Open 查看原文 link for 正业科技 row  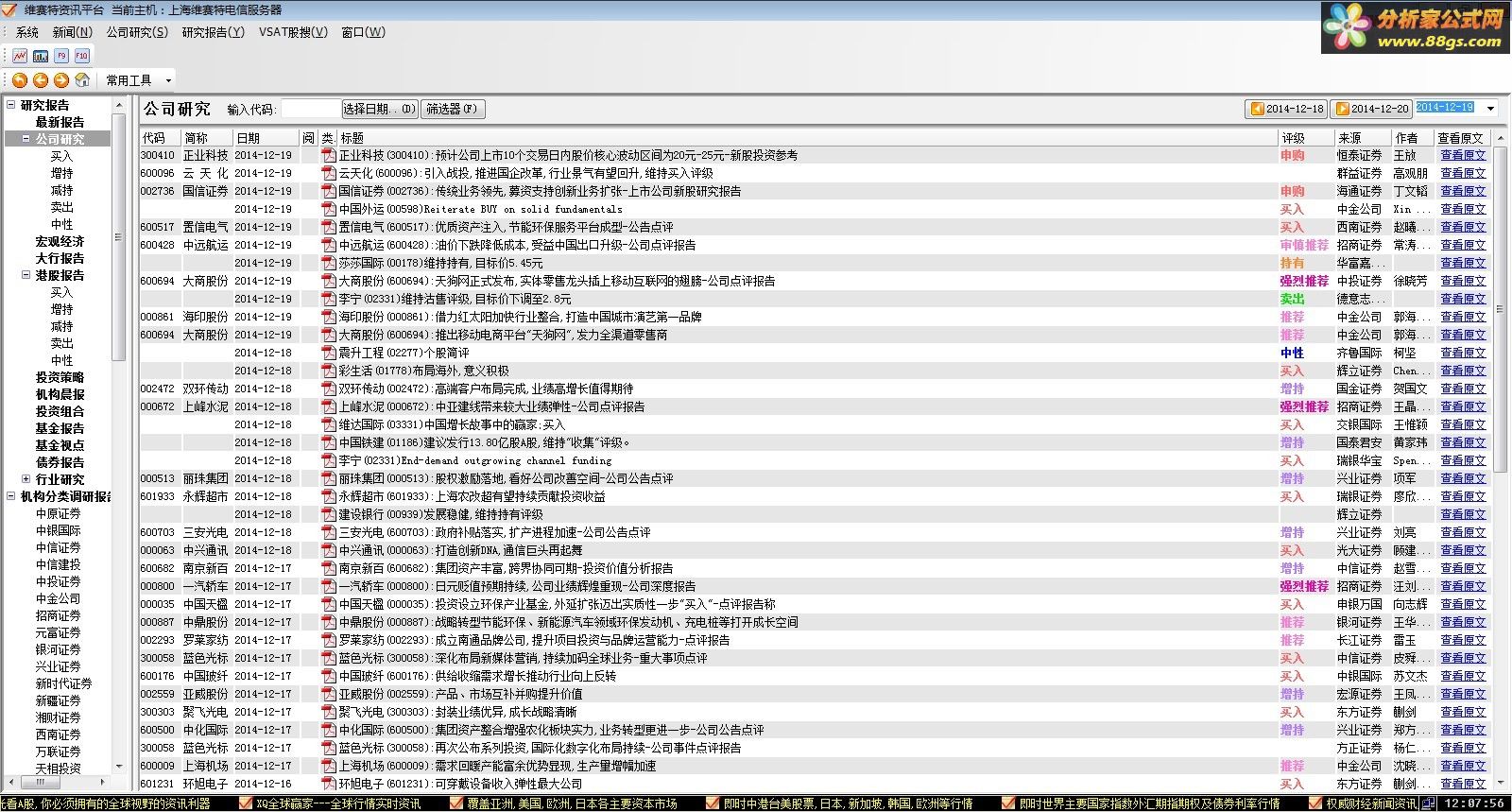1463,155
